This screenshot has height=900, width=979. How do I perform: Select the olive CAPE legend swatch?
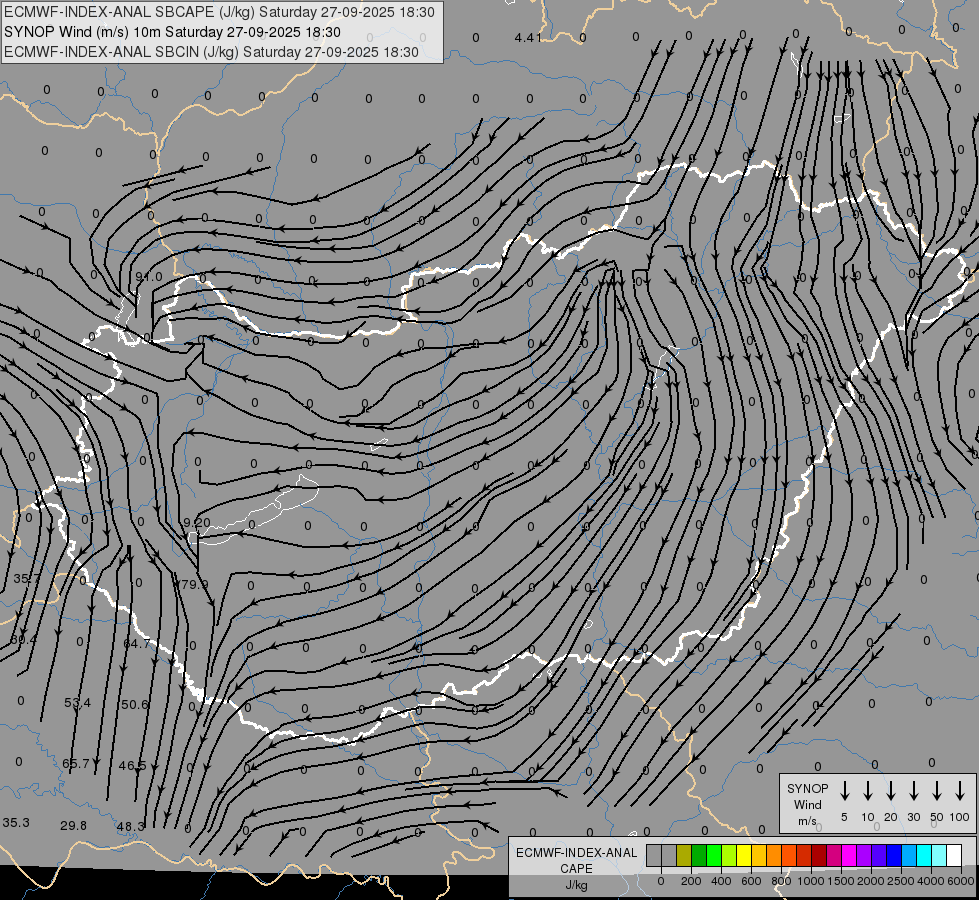684,856
